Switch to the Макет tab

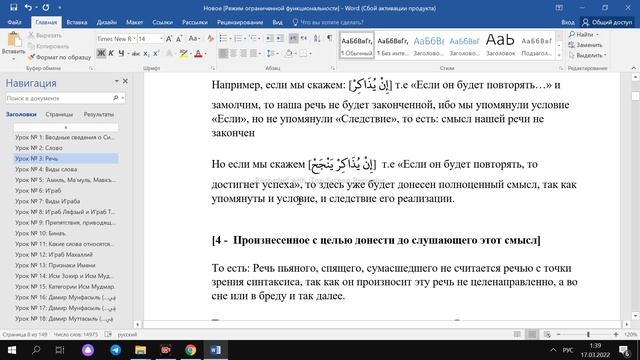click(x=134, y=22)
